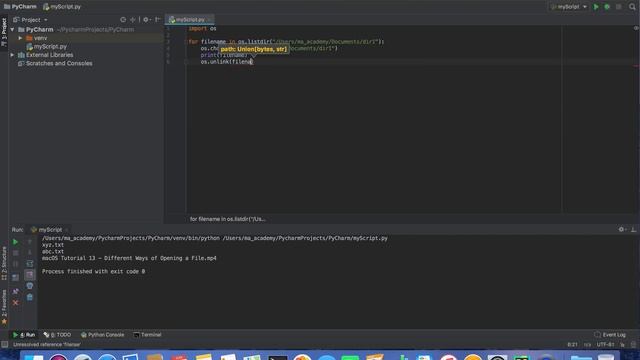This screenshot has height=360, width=640.
Task: Click the gray Stop button in top toolbar
Action: coord(619,7)
